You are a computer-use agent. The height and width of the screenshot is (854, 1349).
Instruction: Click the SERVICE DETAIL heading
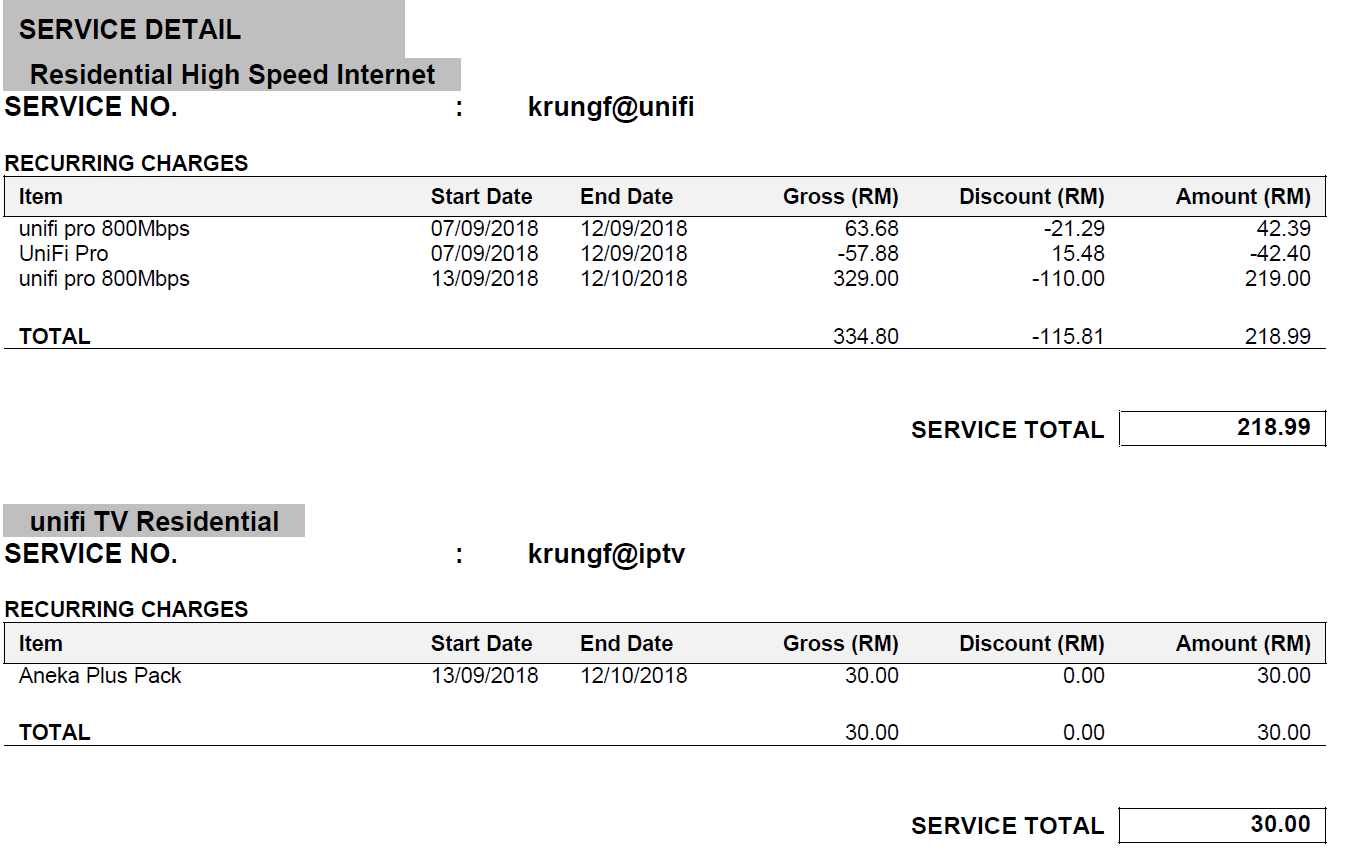[130, 30]
